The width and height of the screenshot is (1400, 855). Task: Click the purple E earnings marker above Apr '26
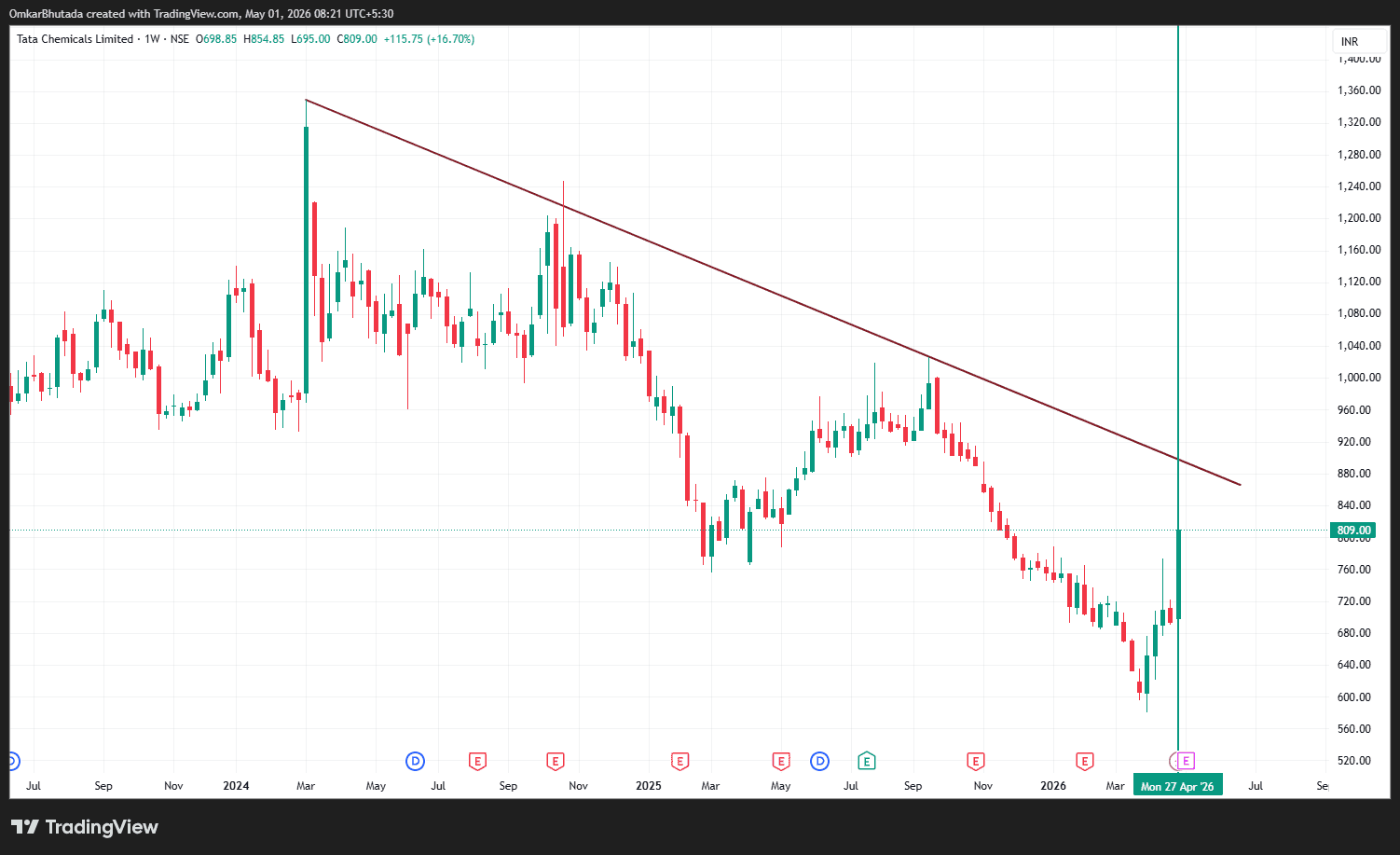(x=1186, y=762)
